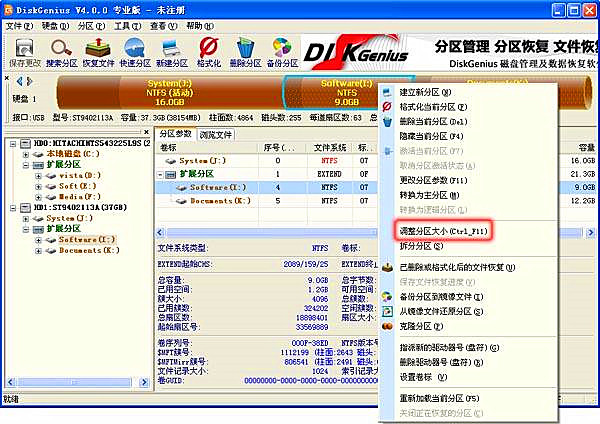This screenshot has height=424, width=600.
Task: Choose 克隆分区 from context menu
Action: tap(467, 326)
